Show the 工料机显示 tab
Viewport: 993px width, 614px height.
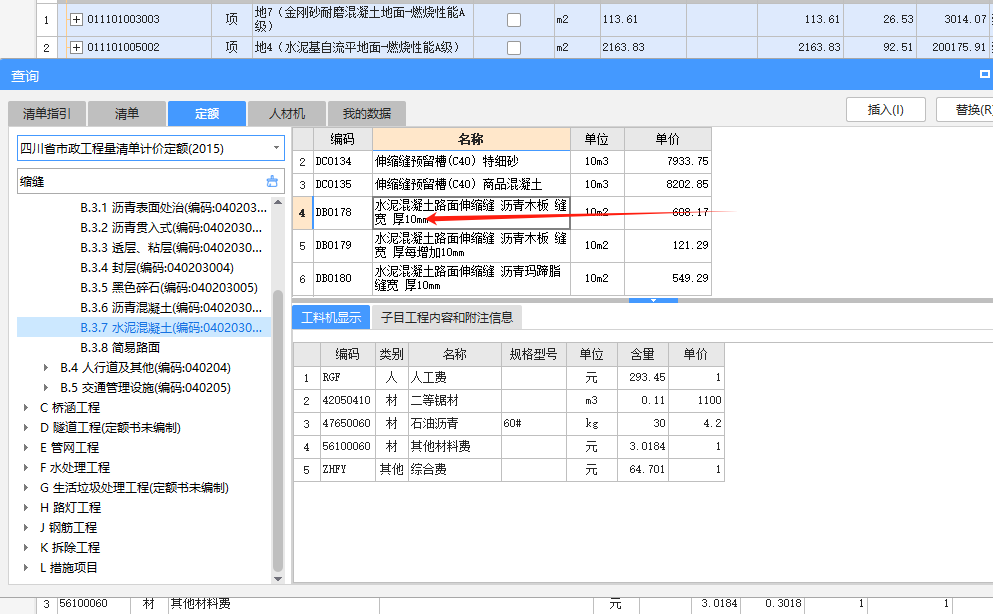tap(331, 317)
